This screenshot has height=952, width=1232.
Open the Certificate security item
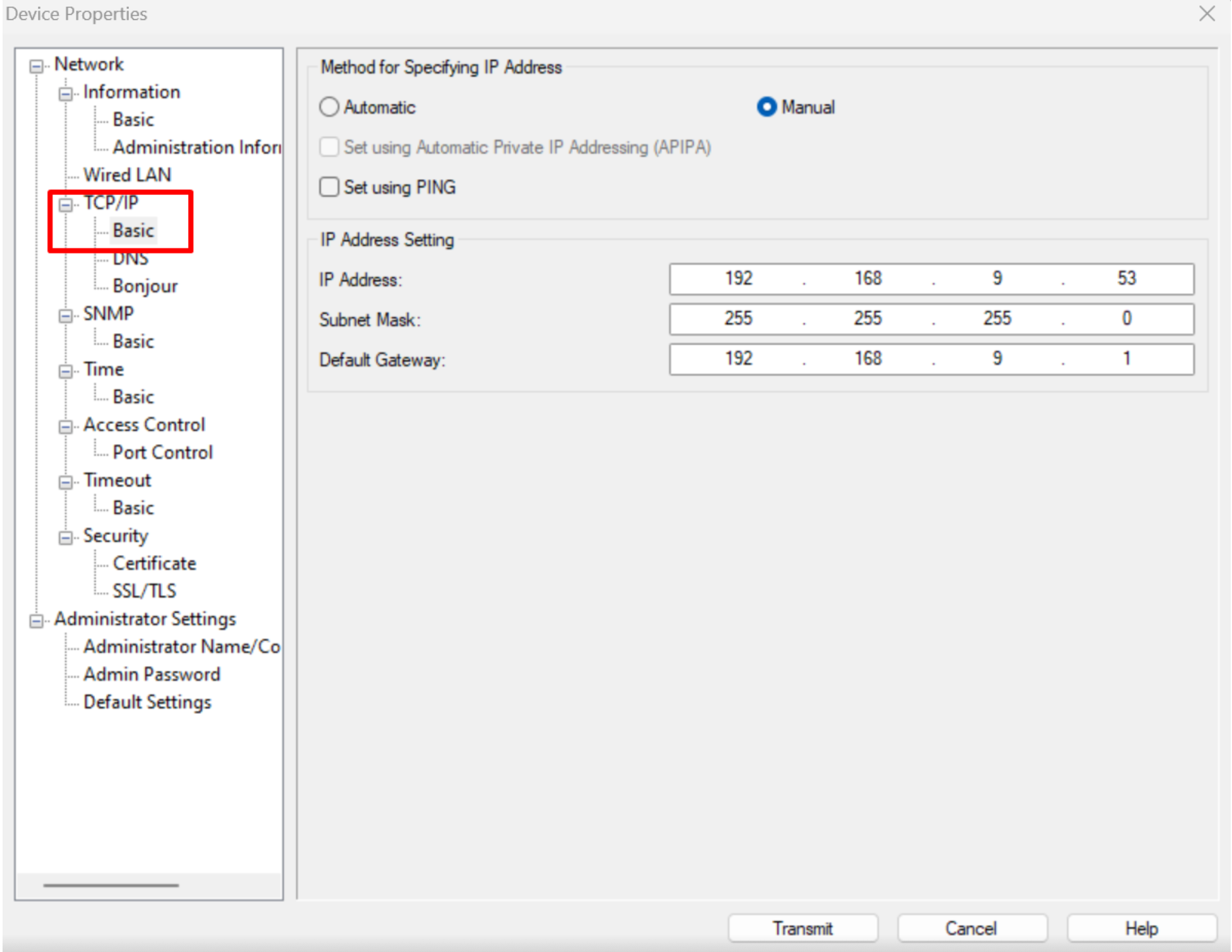pos(154,563)
